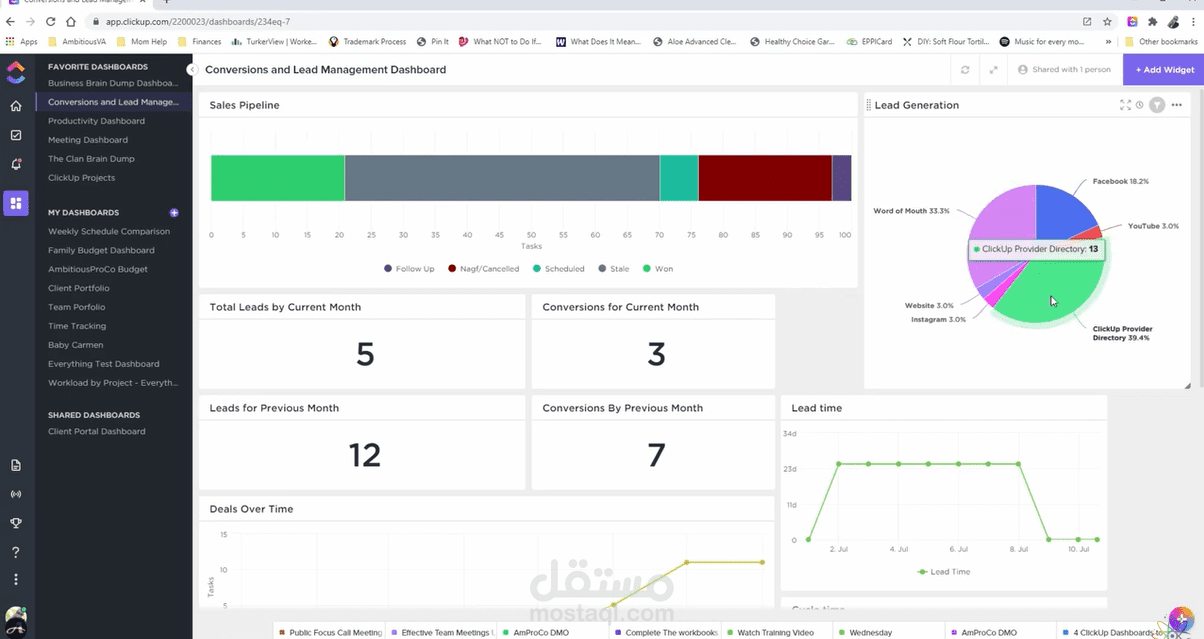
Task: Go to Home via sidebar icon
Action: click(x=16, y=106)
